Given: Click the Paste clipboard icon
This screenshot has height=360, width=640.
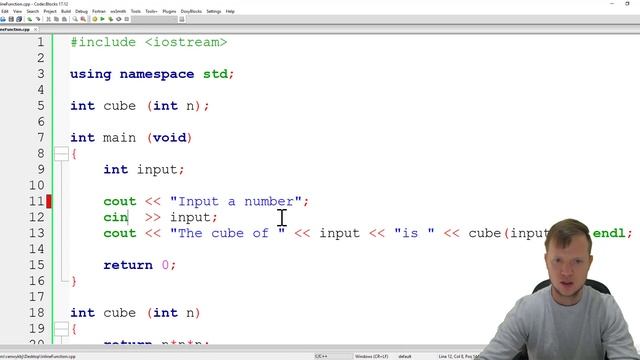Looking at the screenshot, I should tap(64, 19).
